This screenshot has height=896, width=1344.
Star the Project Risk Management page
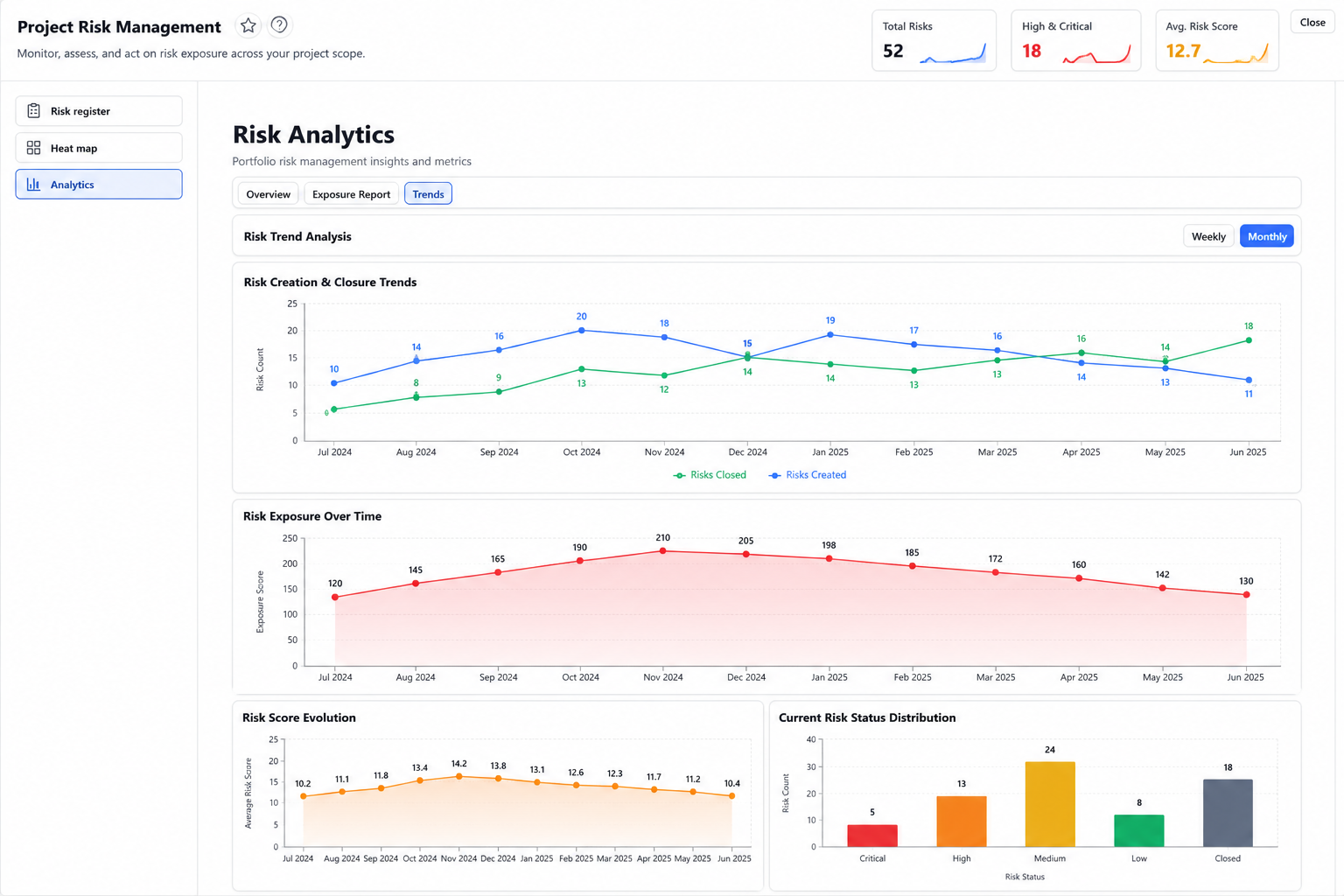click(248, 25)
